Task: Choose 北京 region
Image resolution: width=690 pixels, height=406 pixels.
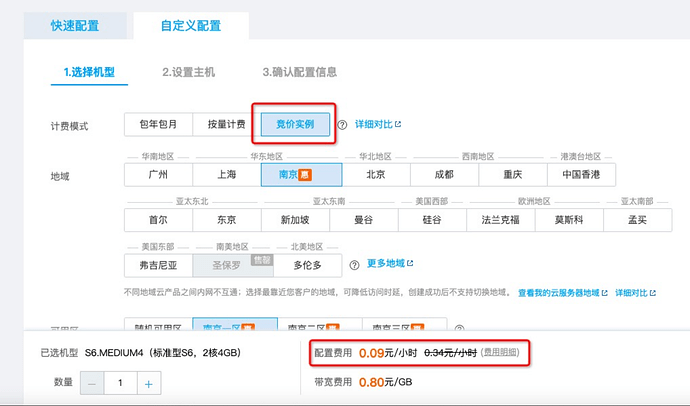Action: pos(376,175)
